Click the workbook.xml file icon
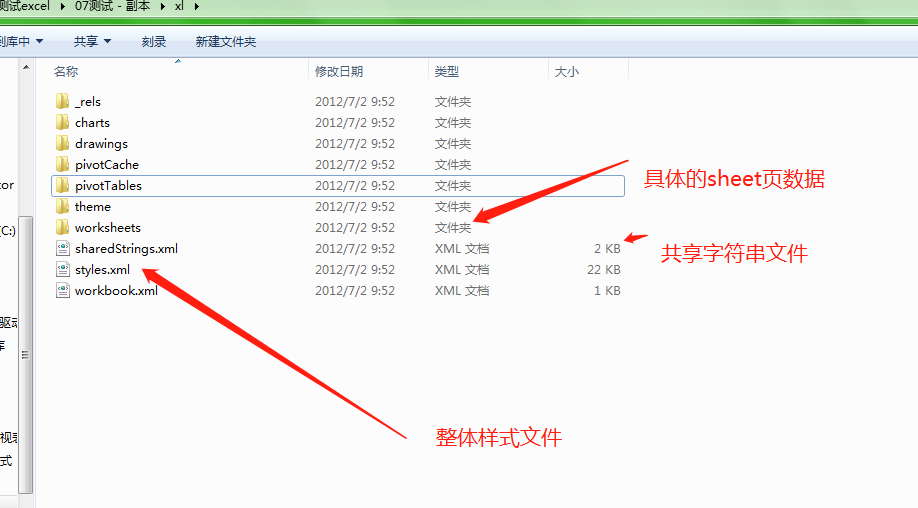The image size is (918, 508). tap(63, 291)
